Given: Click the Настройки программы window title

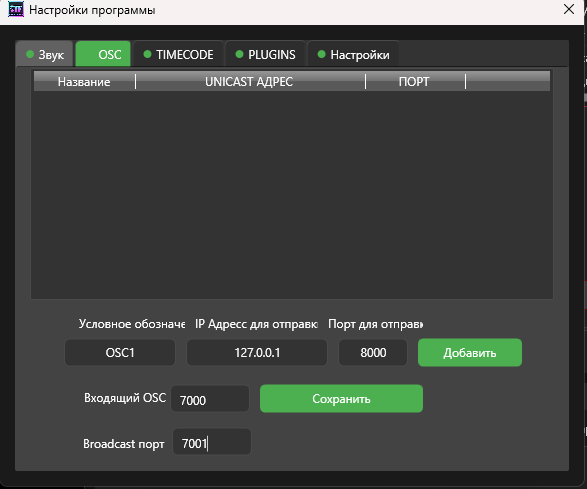Looking at the screenshot, I should point(92,10).
